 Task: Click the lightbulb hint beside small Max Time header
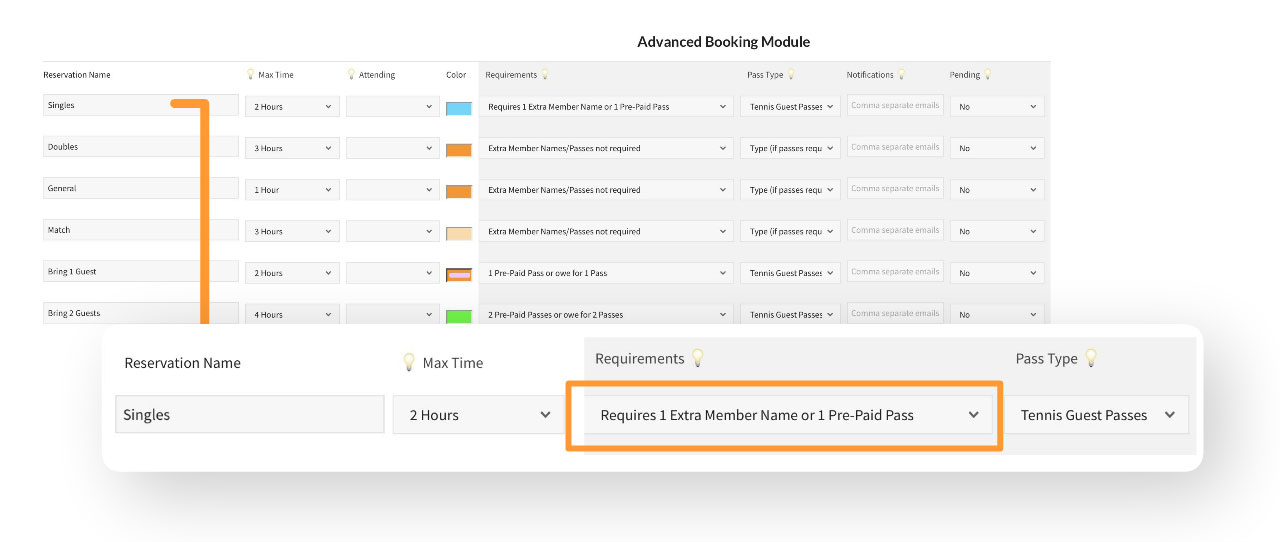(x=250, y=75)
